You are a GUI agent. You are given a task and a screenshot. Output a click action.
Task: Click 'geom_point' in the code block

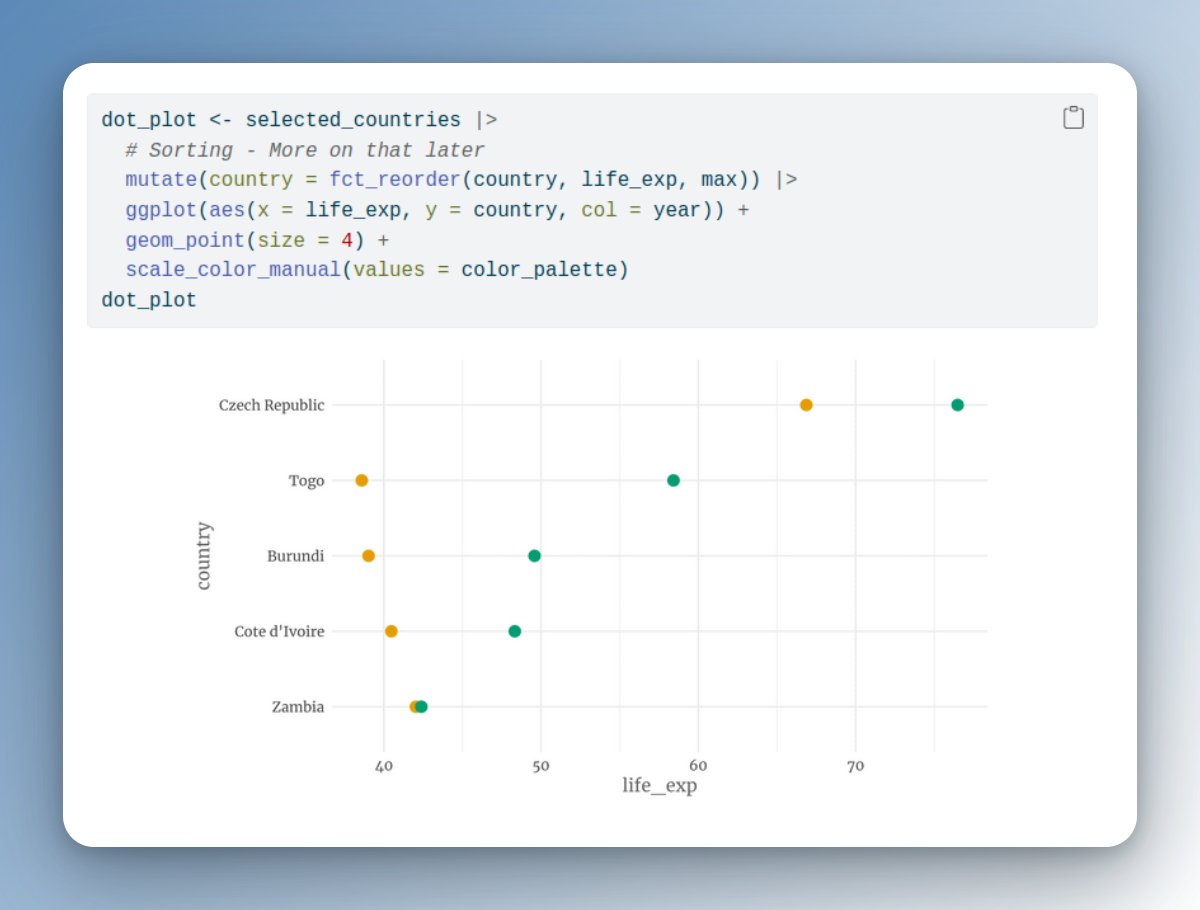point(185,240)
